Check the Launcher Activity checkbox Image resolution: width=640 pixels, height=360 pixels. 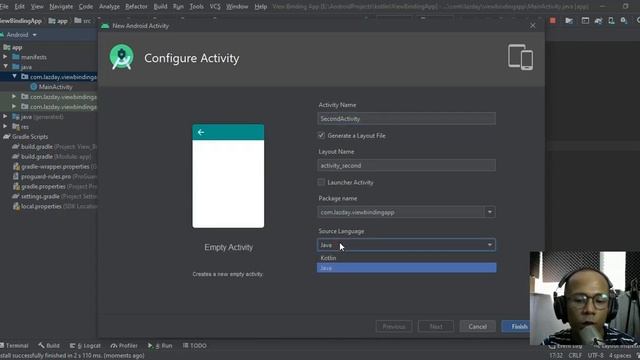[x=321, y=182]
